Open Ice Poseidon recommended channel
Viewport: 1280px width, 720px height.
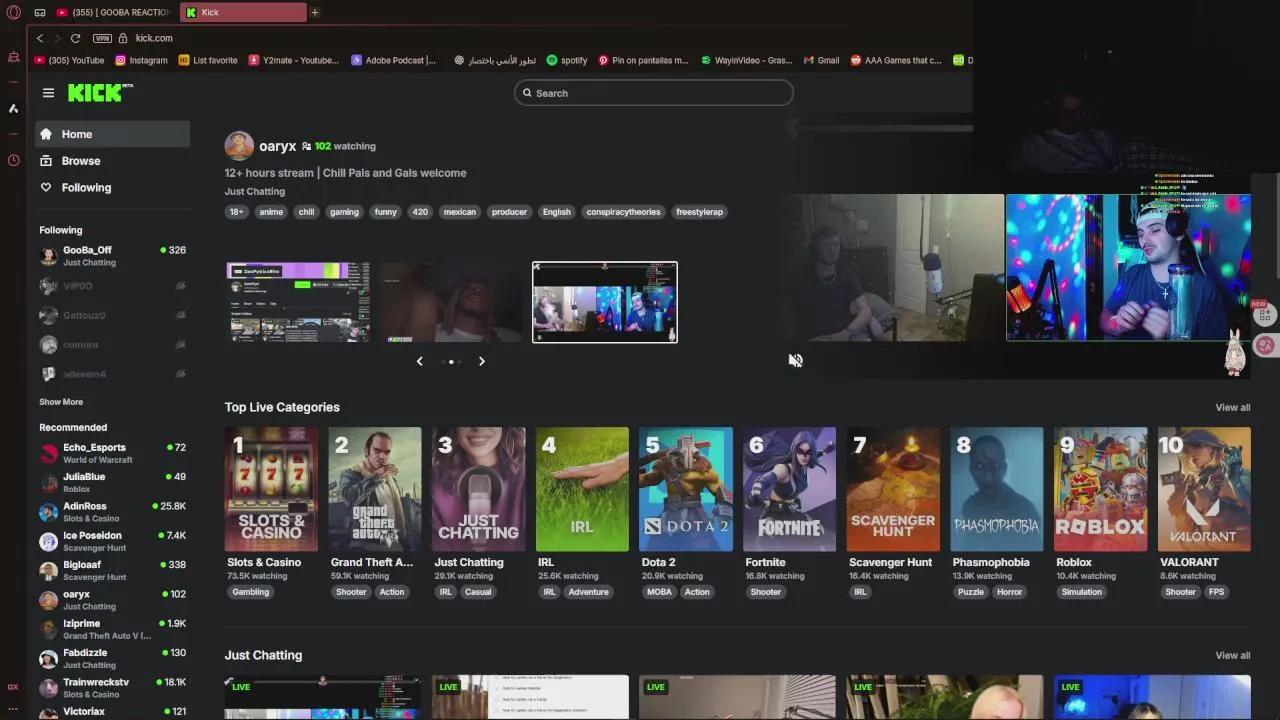tap(112, 541)
